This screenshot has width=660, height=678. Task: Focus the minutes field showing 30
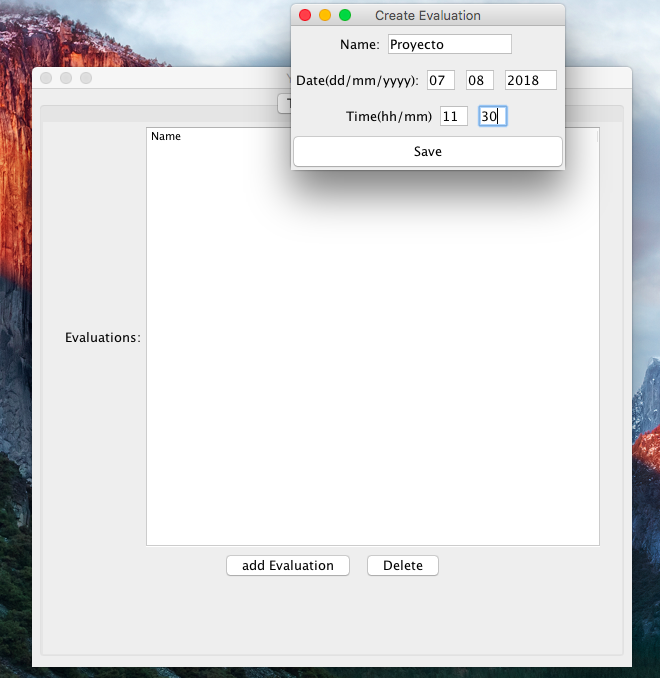point(492,116)
